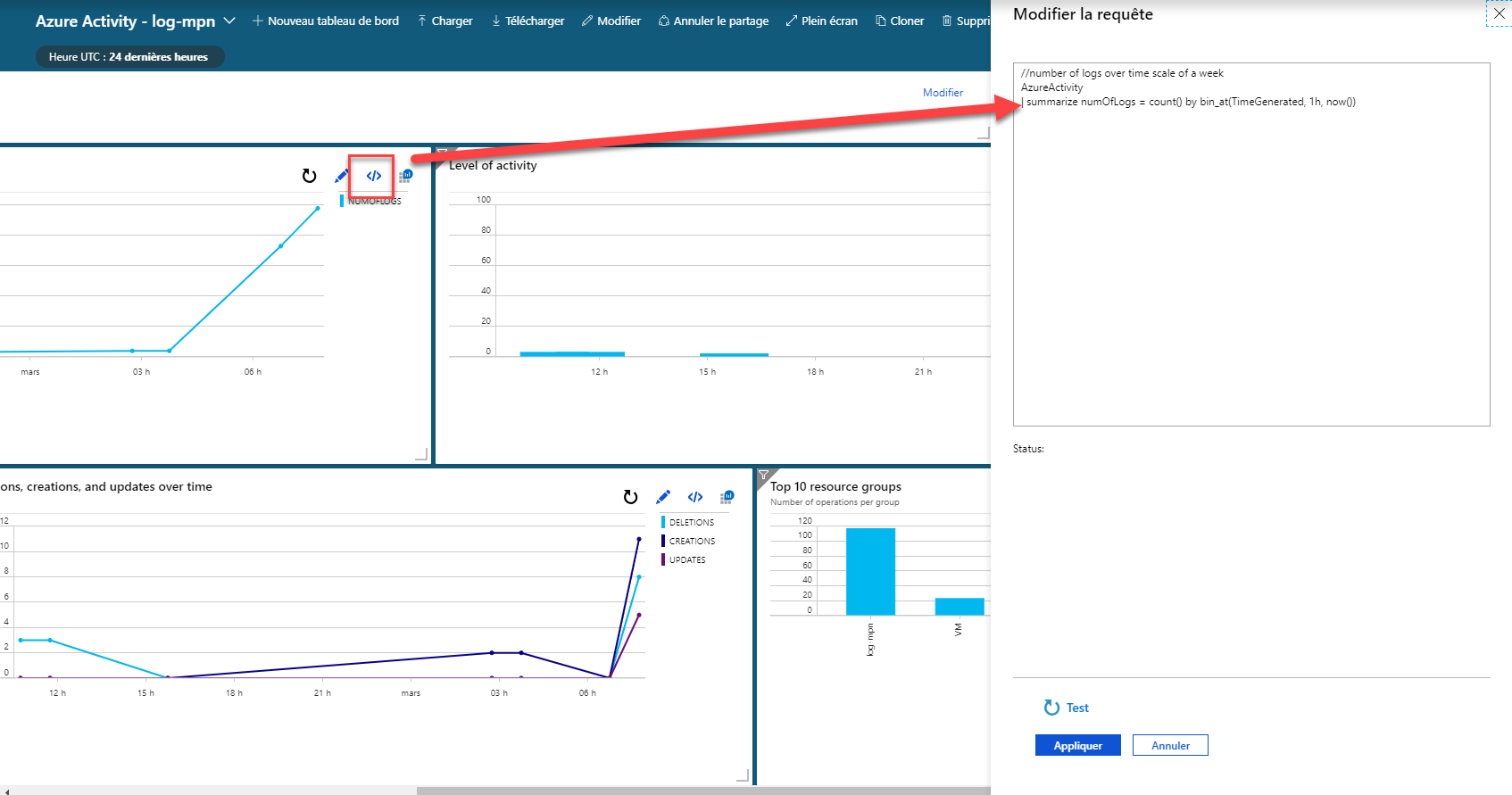Run the query with the Test button
The width and height of the screenshot is (1512, 795).
(1067, 708)
